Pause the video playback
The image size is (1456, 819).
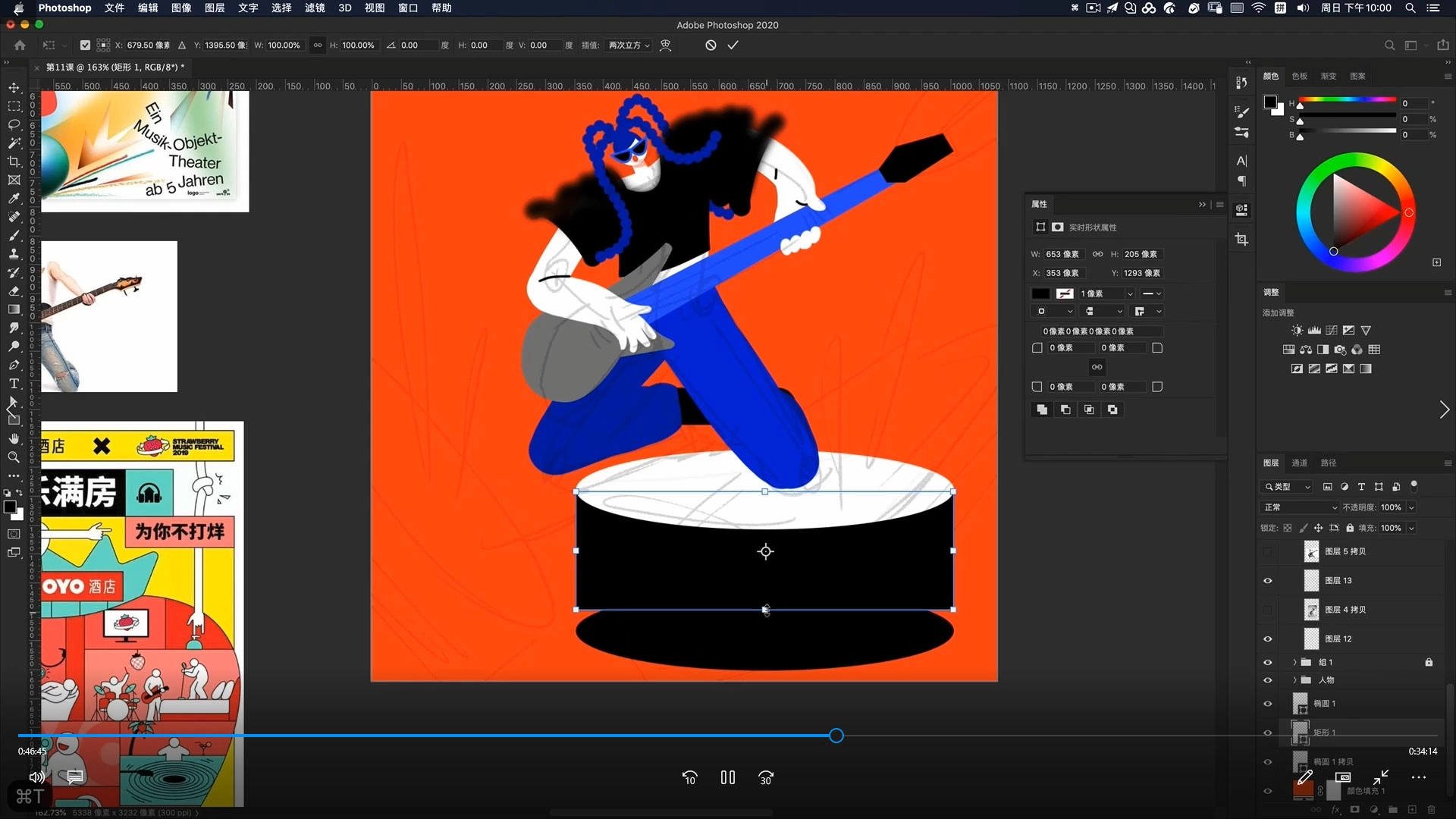(x=727, y=777)
